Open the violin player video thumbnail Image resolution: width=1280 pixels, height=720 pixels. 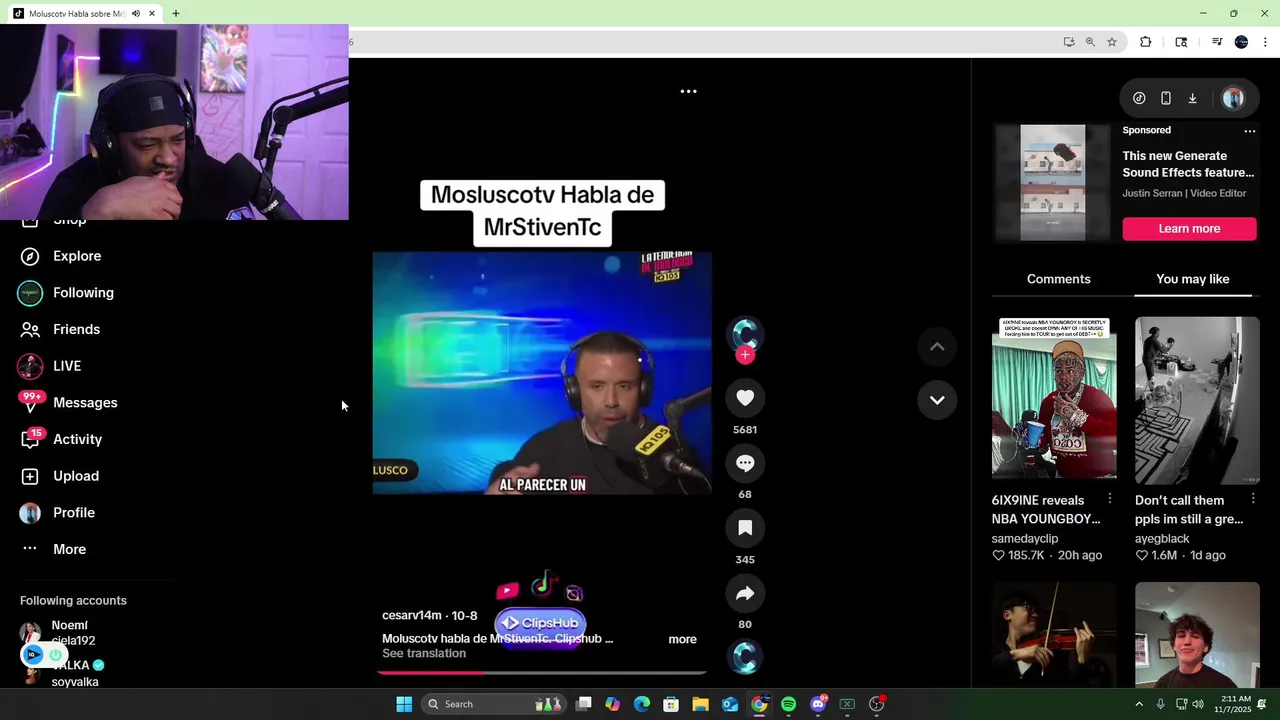click(x=1054, y=635)
